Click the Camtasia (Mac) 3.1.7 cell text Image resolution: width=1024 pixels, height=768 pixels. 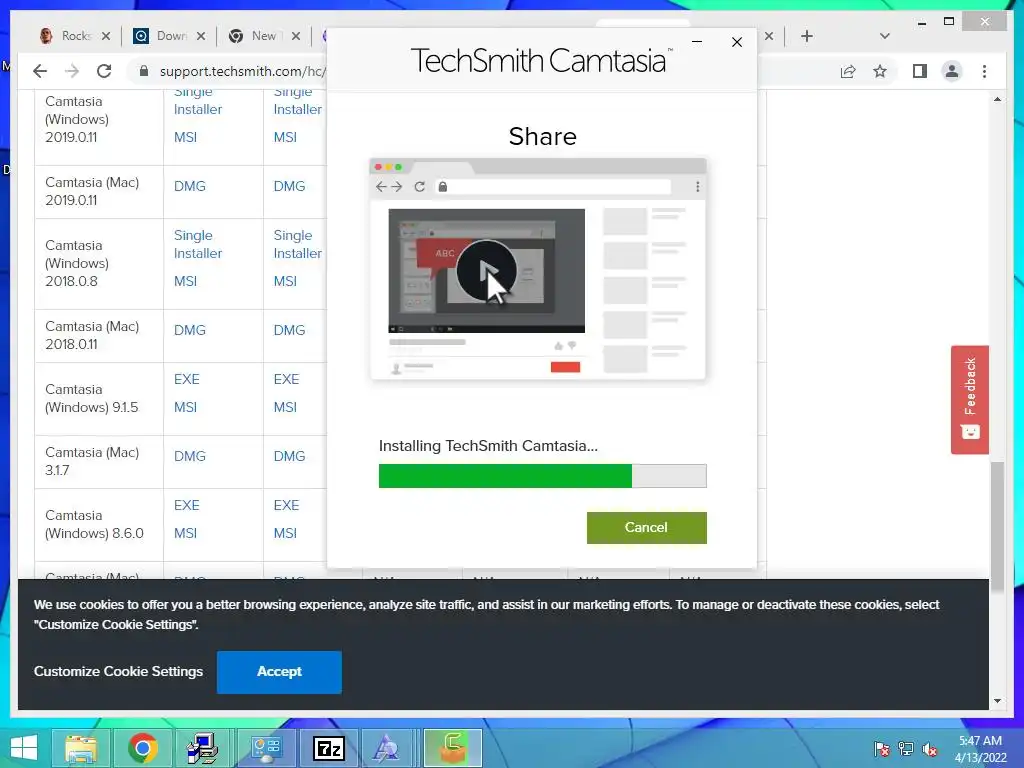pos(92,461)
